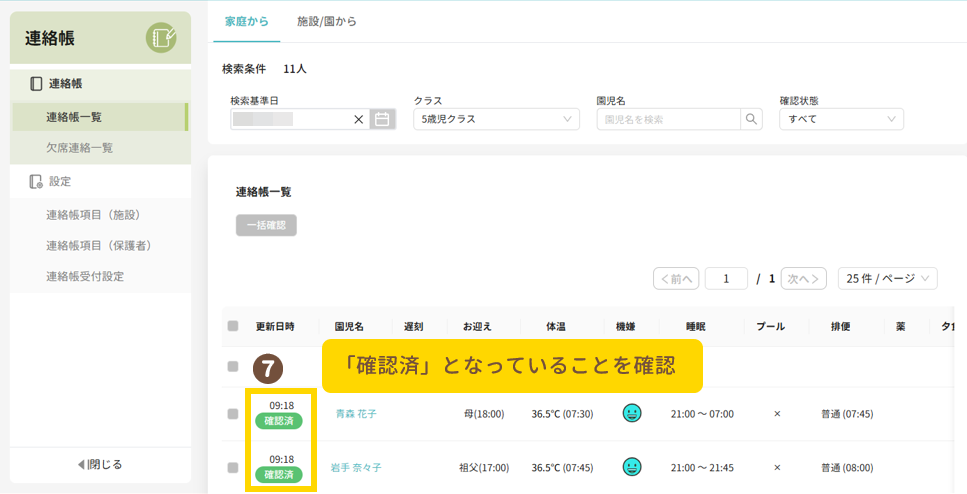This screenshot has width=967, height=494.
Task: Click the 連絡帳 book icon in sidebar
Action: click(36, 84)
